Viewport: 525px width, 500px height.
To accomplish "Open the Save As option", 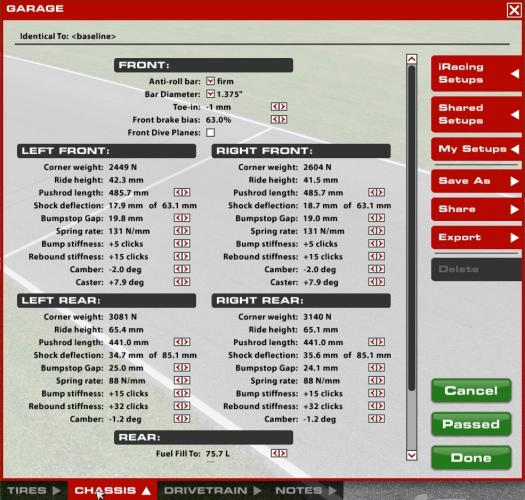I will (x=476, y=181).
